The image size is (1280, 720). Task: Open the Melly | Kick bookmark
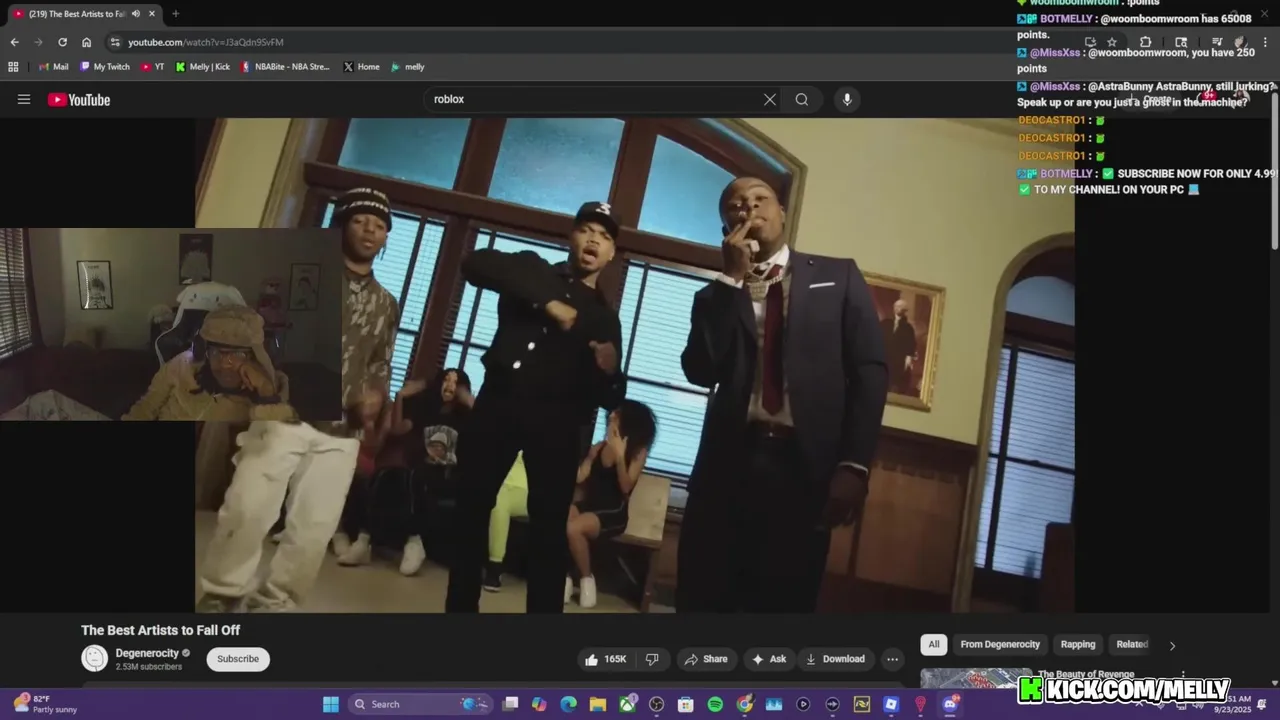coord(202,67)
